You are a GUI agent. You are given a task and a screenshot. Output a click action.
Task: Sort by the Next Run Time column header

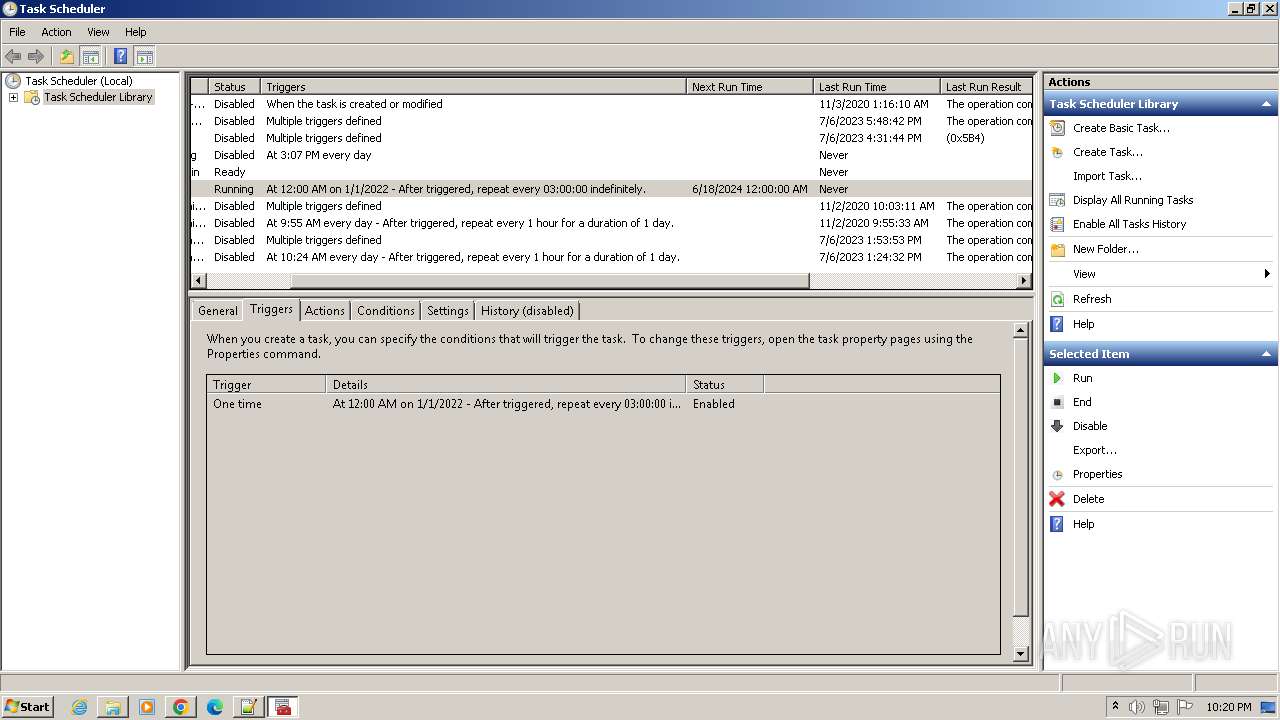tap(749, 87)
